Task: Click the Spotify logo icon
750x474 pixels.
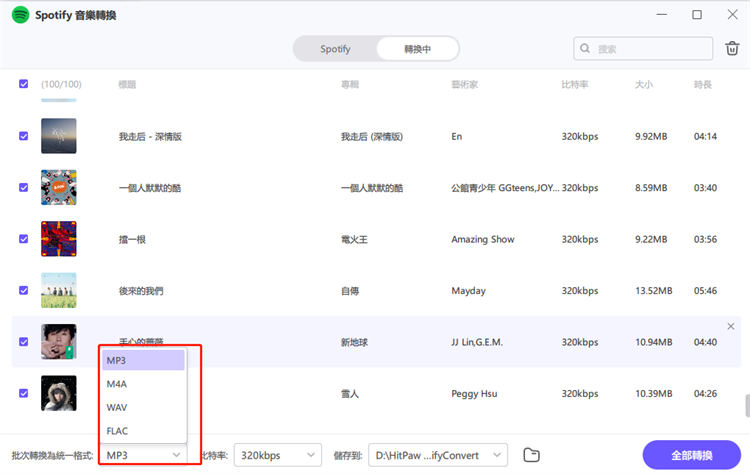Action: tap(21, 15)
